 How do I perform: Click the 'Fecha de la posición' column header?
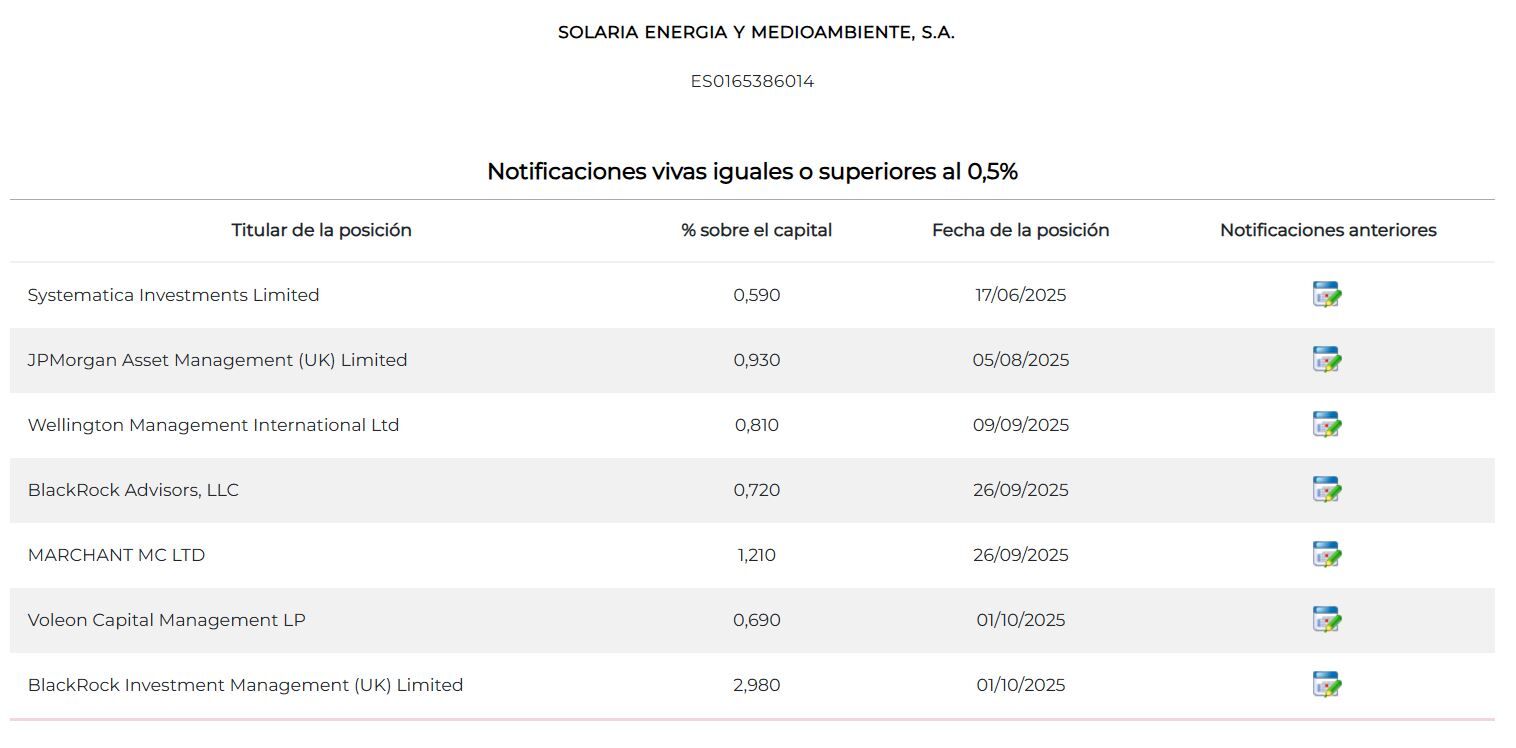(1020, 230)
